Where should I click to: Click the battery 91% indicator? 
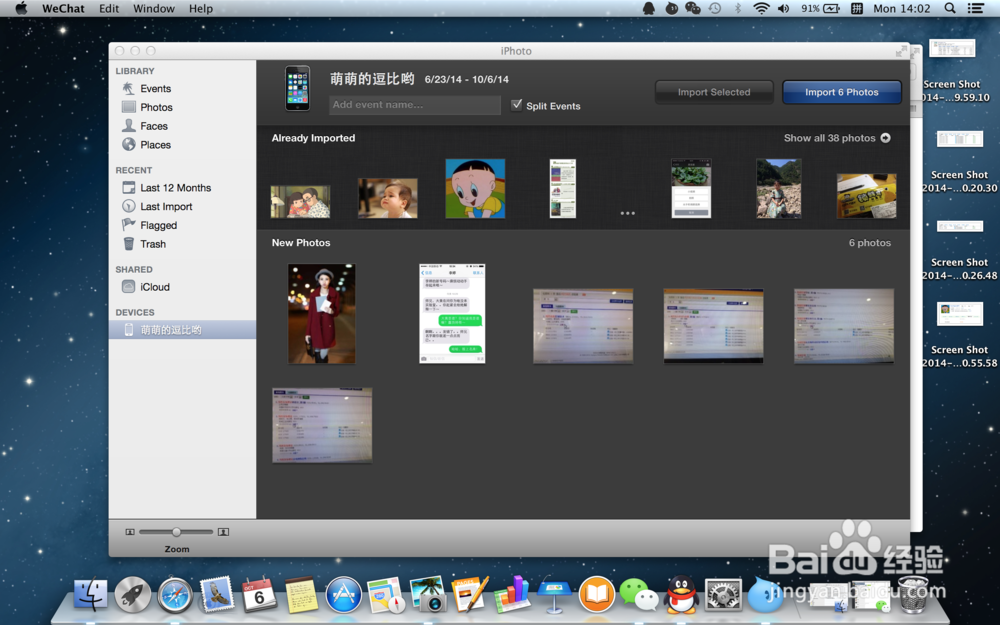tap(820, 8)
